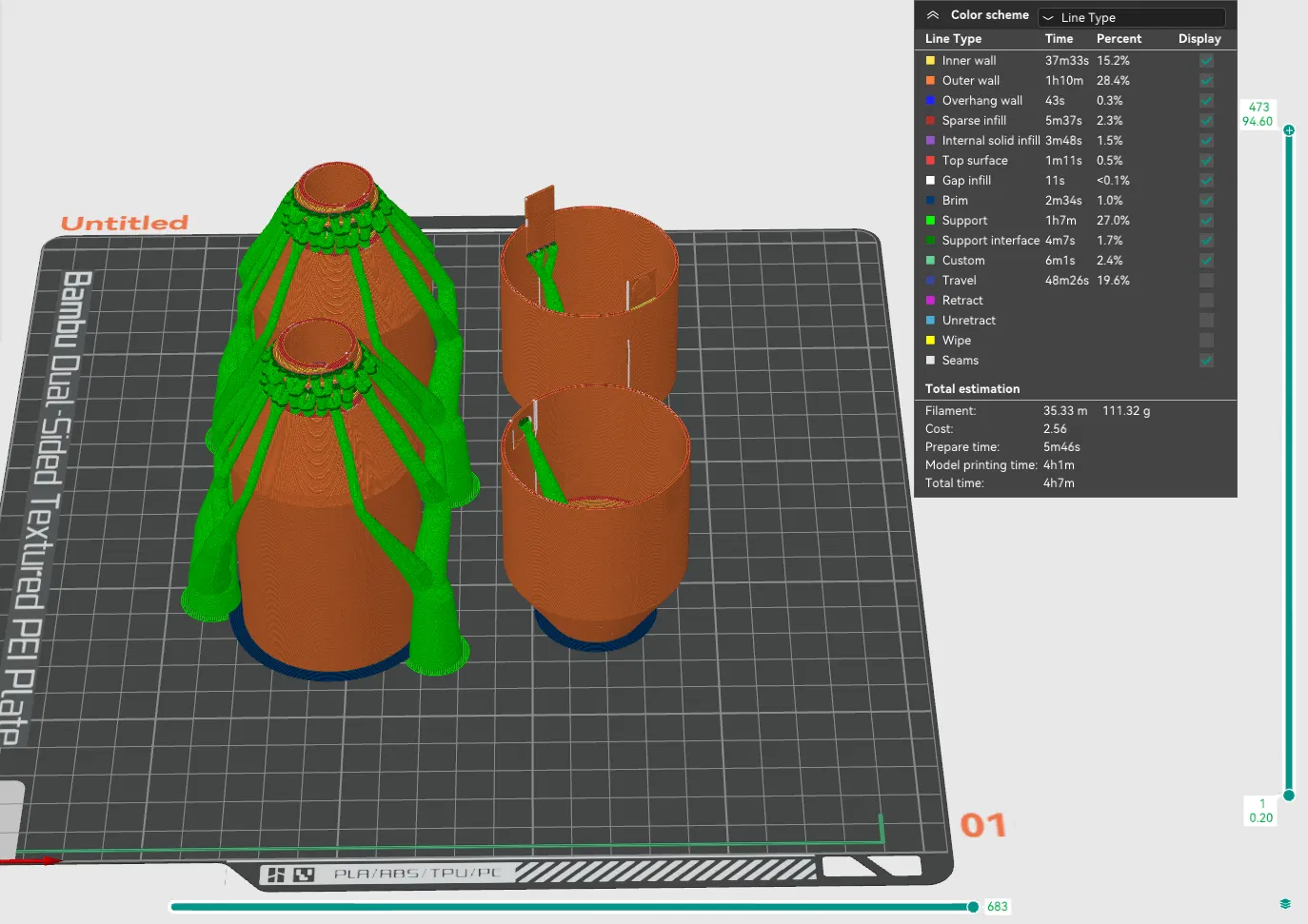Viewport: 1308px width, 924px height.
Task: Click the Untitled plate name label
Action: [125, 223]
